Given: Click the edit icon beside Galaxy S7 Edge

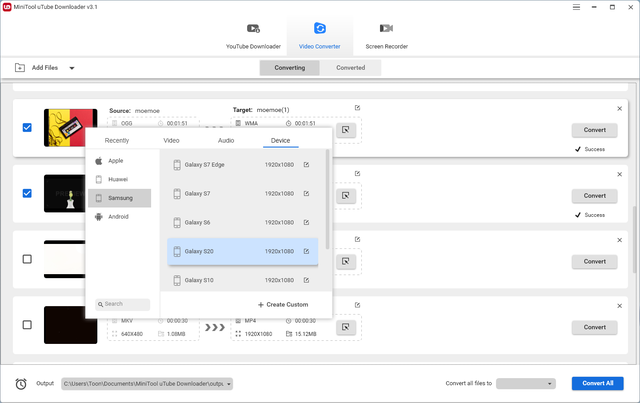Looking at the screenshot, I should [x=307, y=165].
